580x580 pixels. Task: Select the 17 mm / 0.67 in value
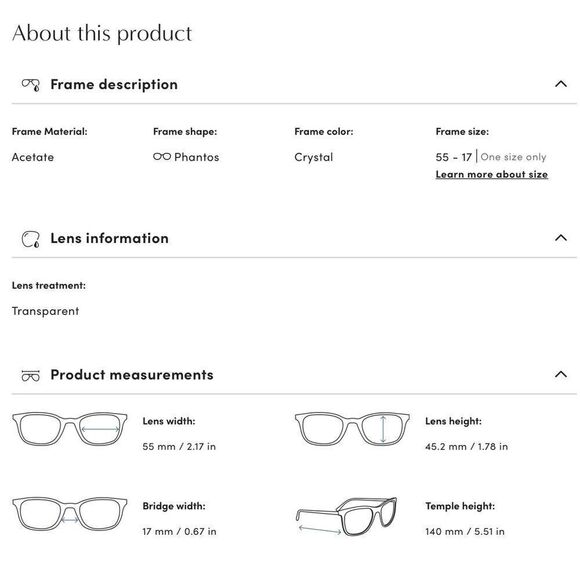[179, 532]
